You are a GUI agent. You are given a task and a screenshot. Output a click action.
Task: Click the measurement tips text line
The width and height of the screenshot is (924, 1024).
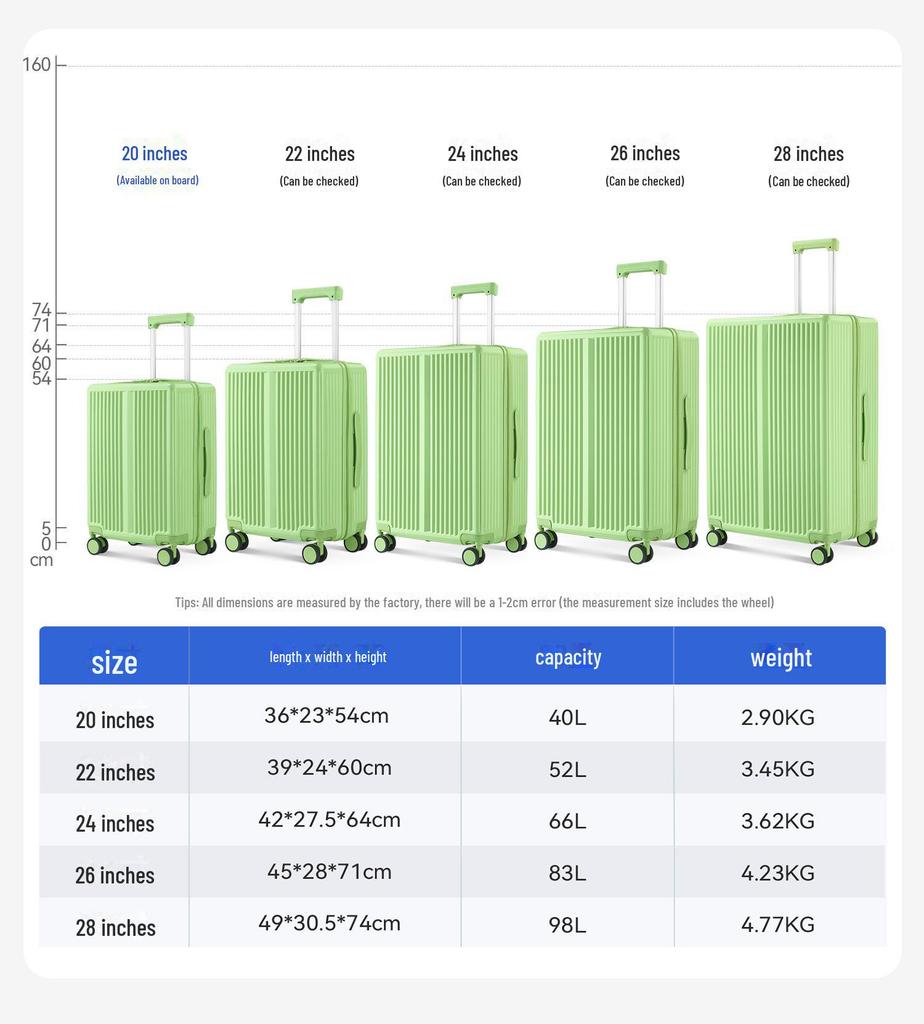tap(474, 602)
